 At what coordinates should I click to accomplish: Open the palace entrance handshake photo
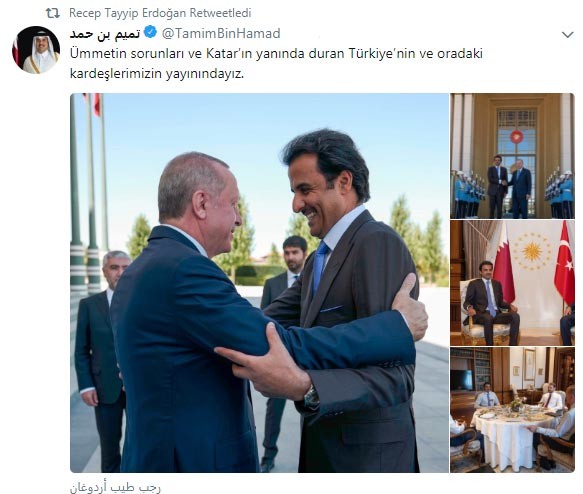click(512, 156)
